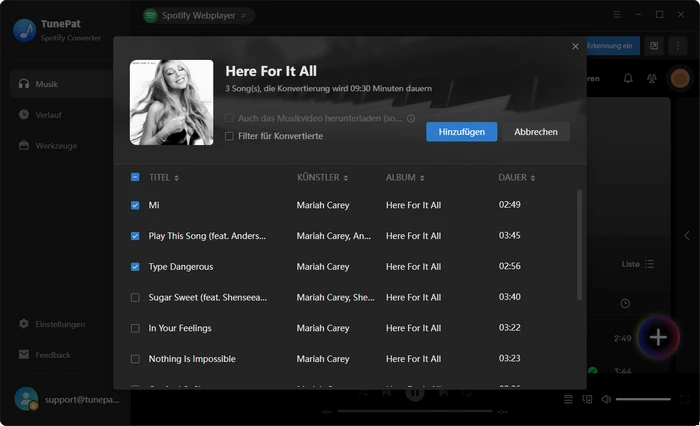Click the song title Type Dangerous
The width and height of the screenshot is (700, 426).
181,267
